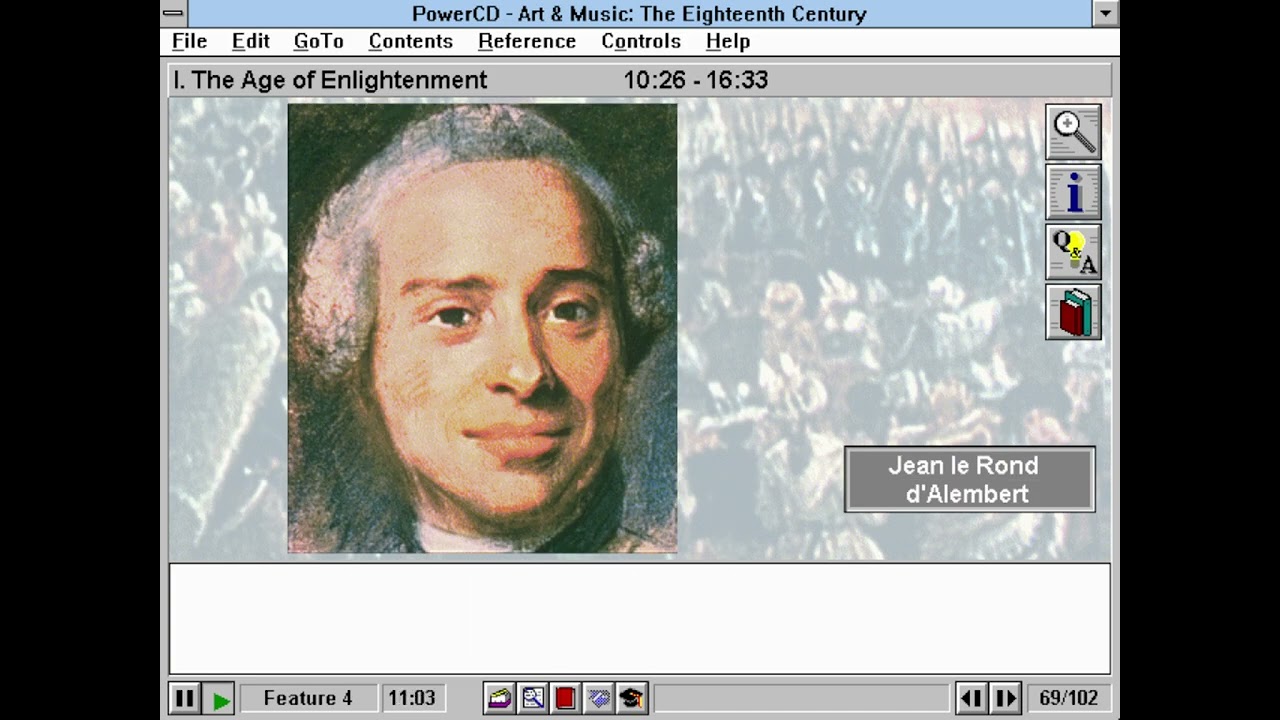Open the window control menu box
The height and width of the screenshot is (720, 1280).
click(x=173, y=14)
